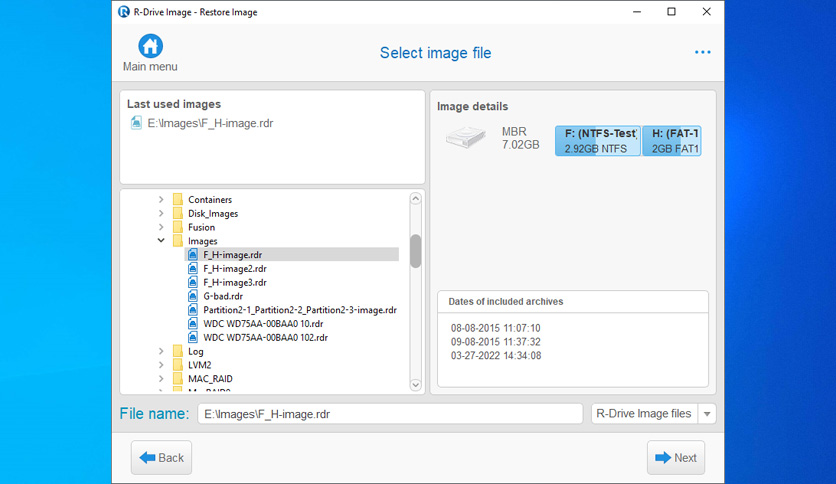Select the H: (FAT) partition block
The width and height of the screenshot is (836, 484).
coord(672,141)
